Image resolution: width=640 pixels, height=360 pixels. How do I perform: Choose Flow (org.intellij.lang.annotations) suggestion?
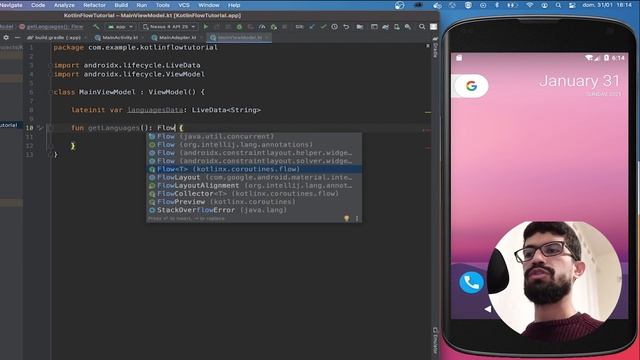(x=254, y=144)
